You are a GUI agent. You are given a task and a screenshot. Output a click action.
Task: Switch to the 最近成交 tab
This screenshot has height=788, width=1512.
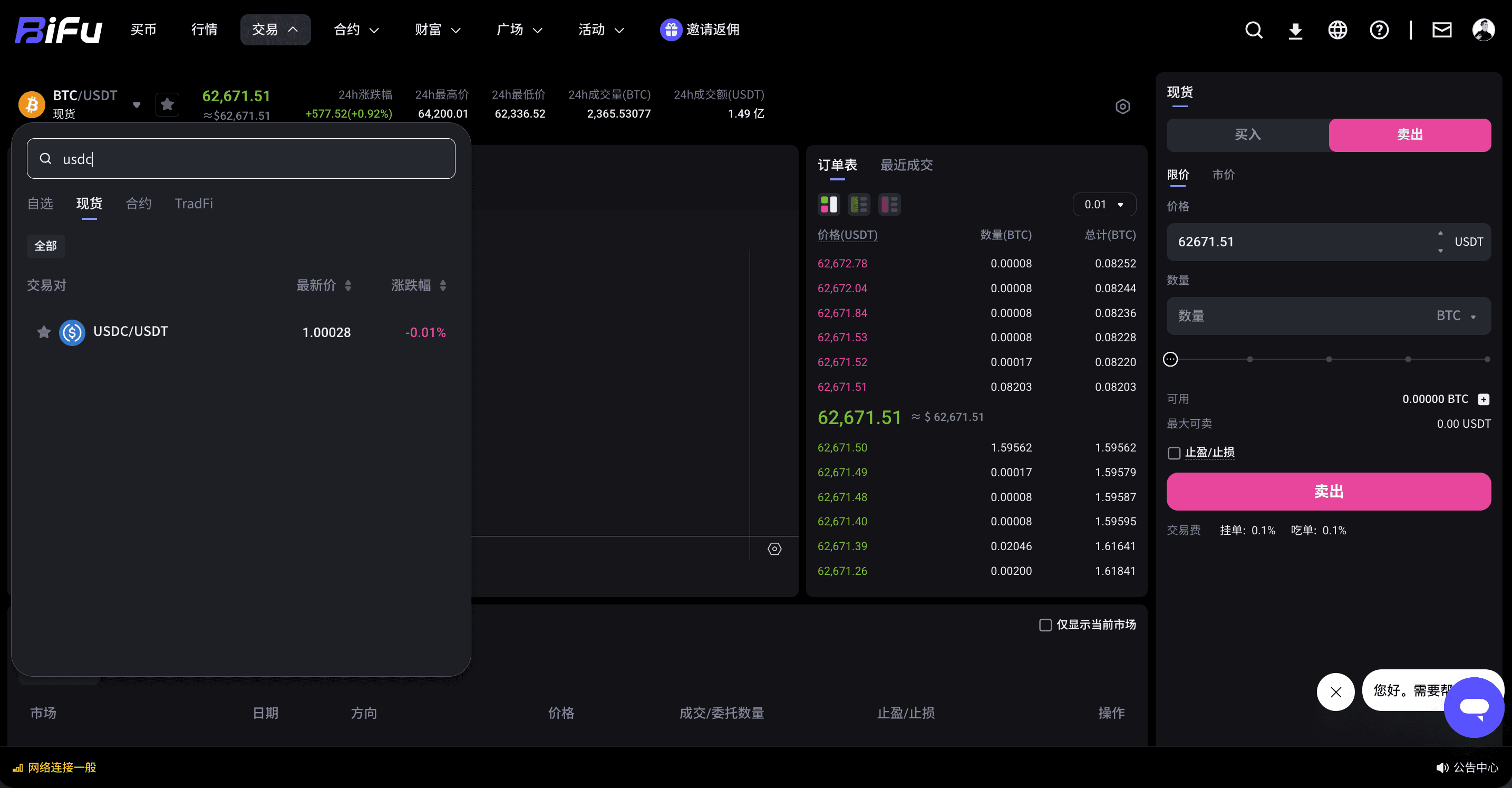point(906,165)
